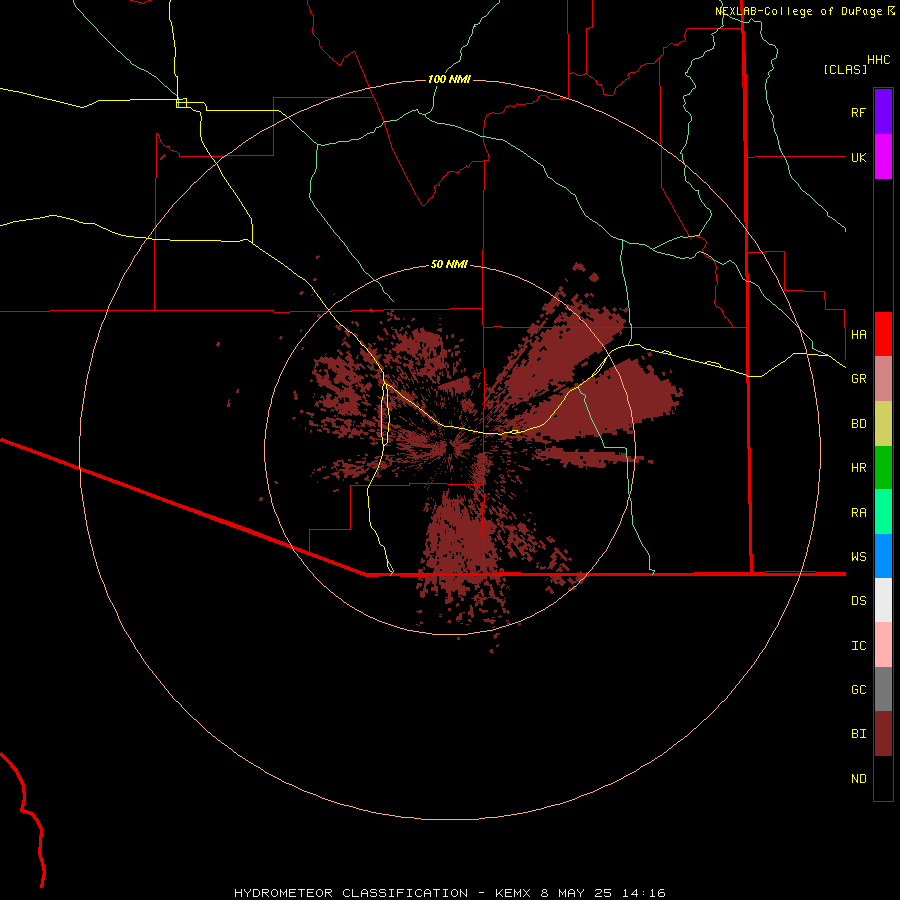Click the HR legend label
Screen dimensions: 900x900
coord(859,468)
